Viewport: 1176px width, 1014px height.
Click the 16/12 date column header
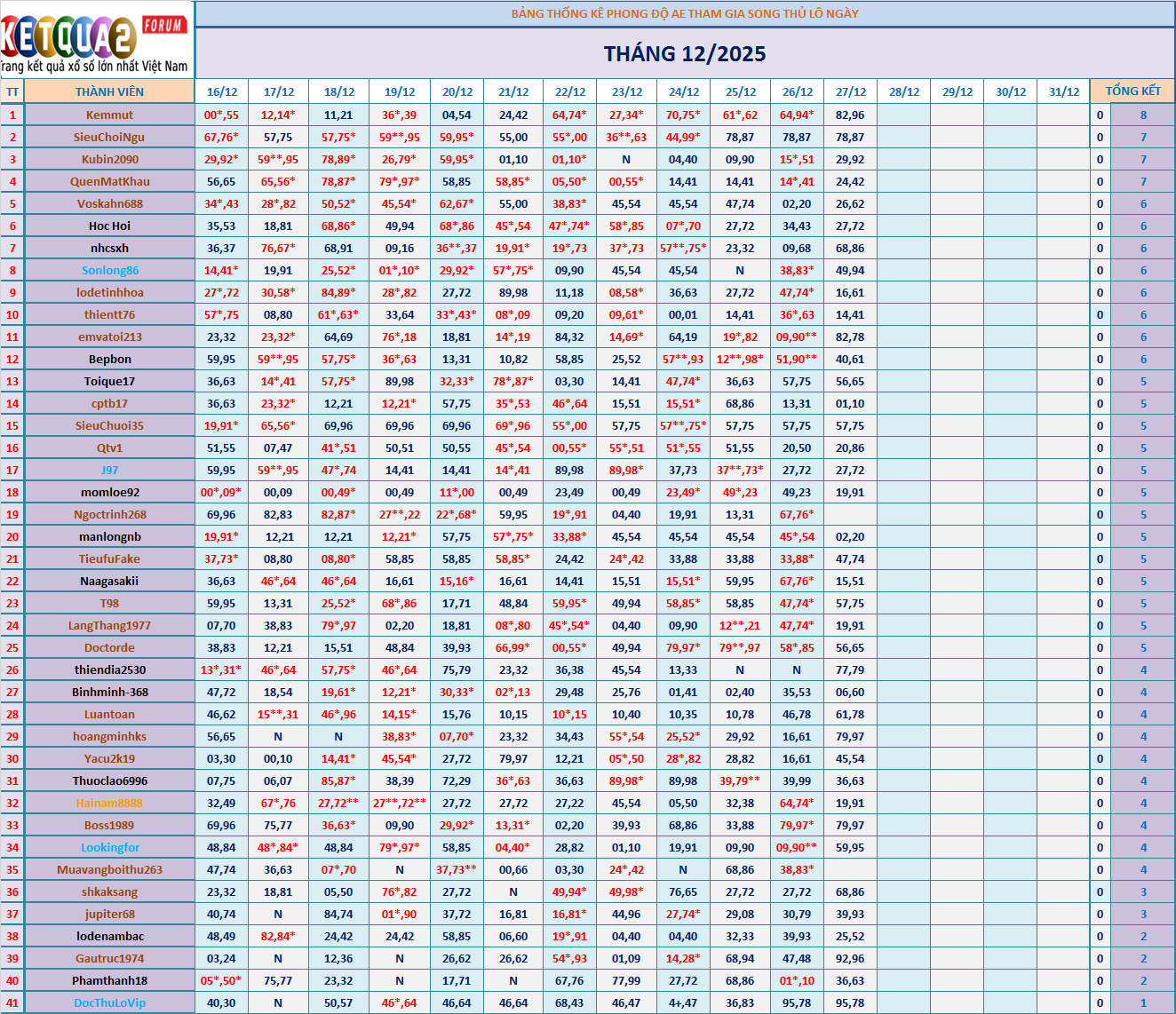(222, 91)
